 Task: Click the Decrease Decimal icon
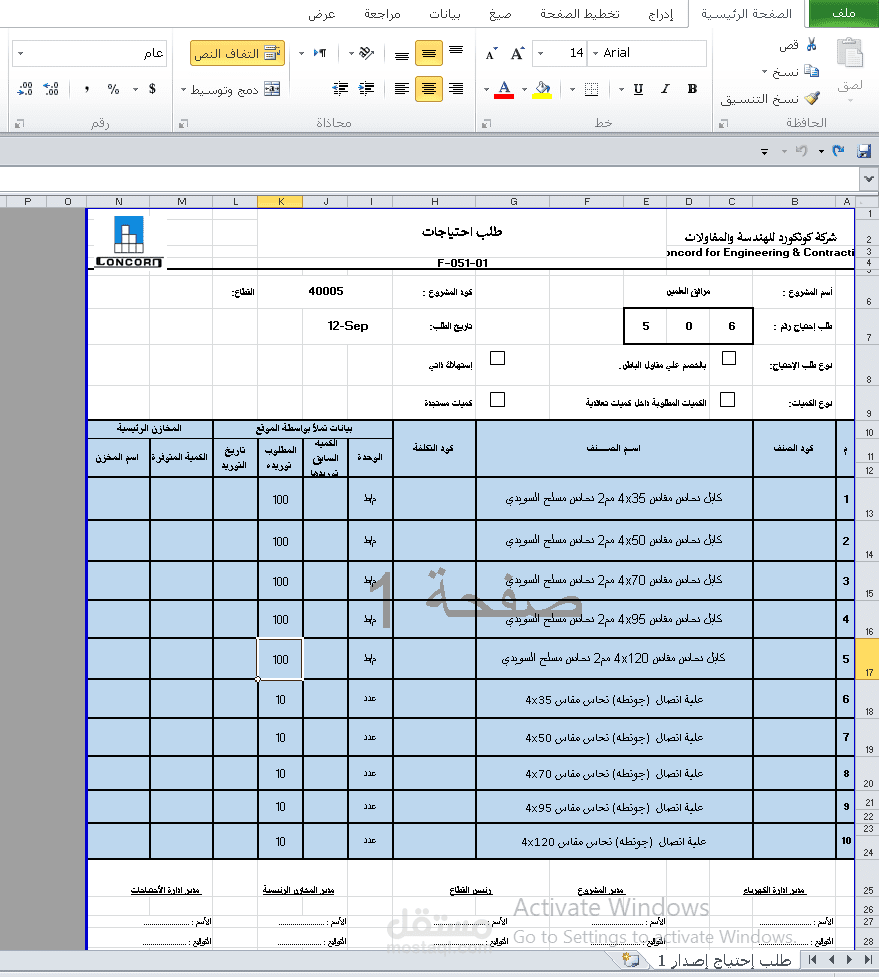[25, 89]
